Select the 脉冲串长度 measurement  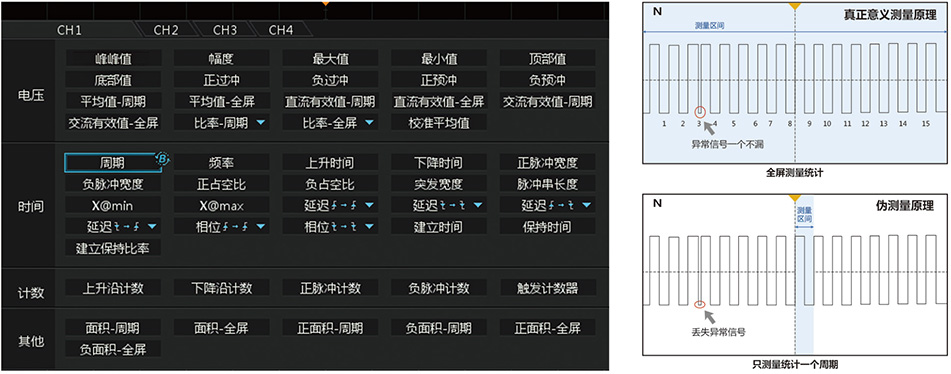[x=548, y=184]
